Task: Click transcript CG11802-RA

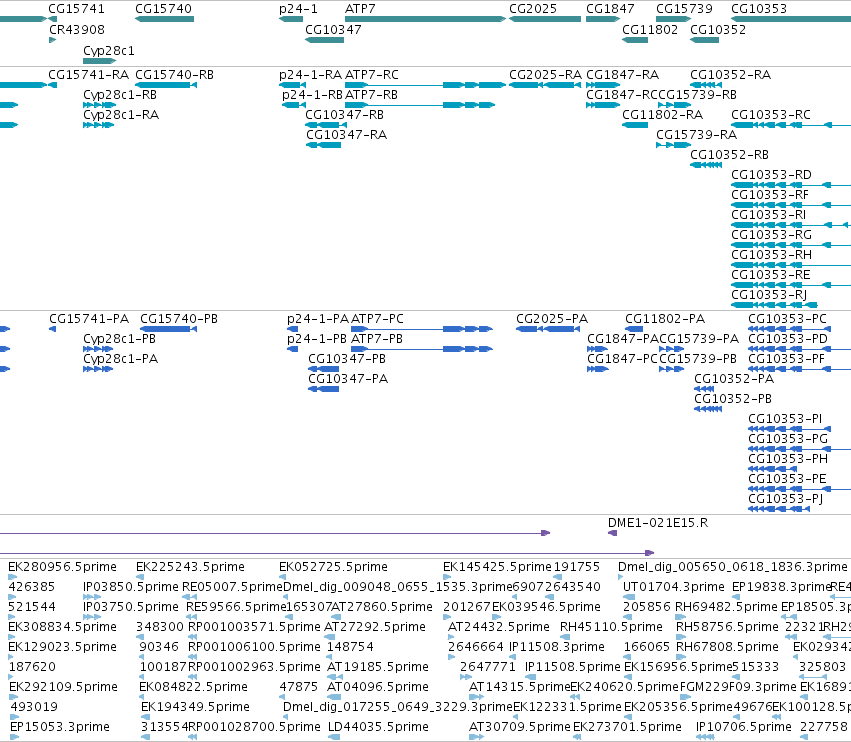Action: (x=635, y=125)
